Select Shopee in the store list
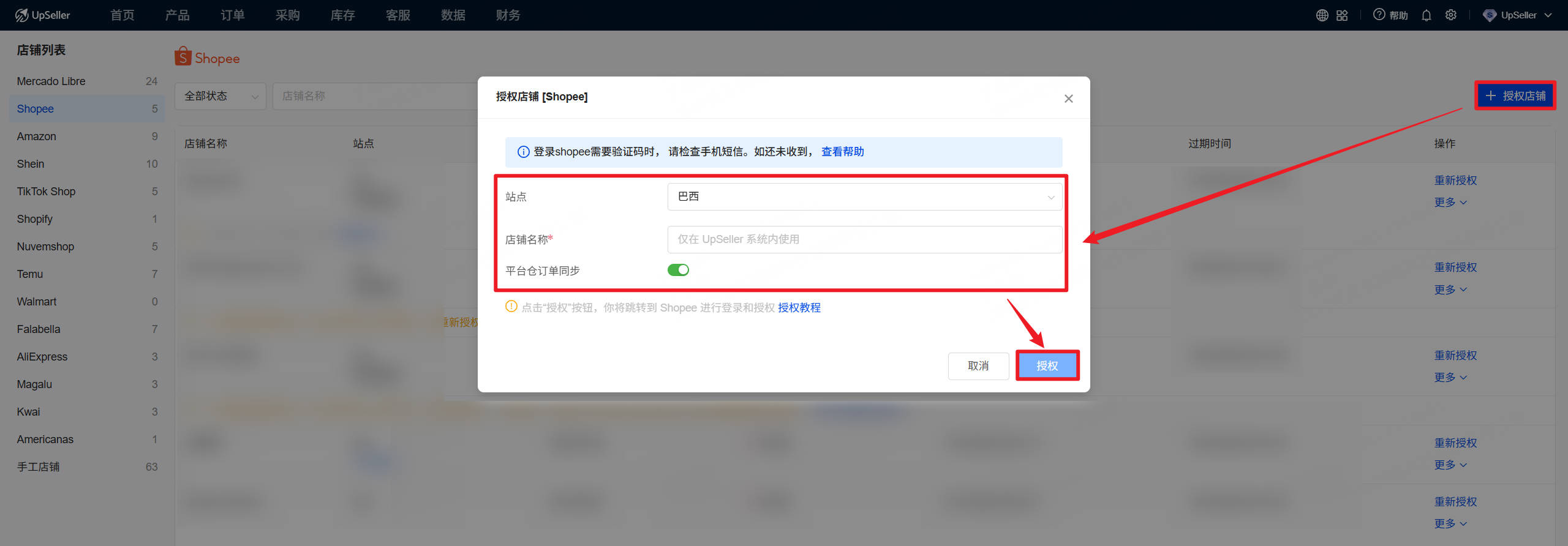This screenshot has width=1568, height=546. (87, 109)
